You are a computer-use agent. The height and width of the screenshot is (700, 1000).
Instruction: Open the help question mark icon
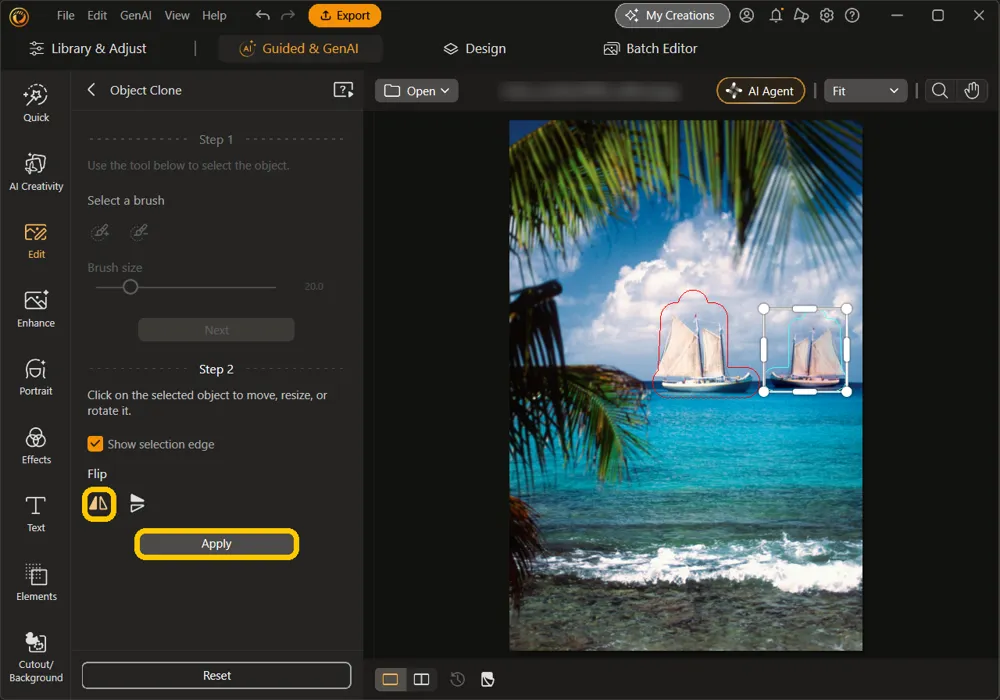point(852,15)
